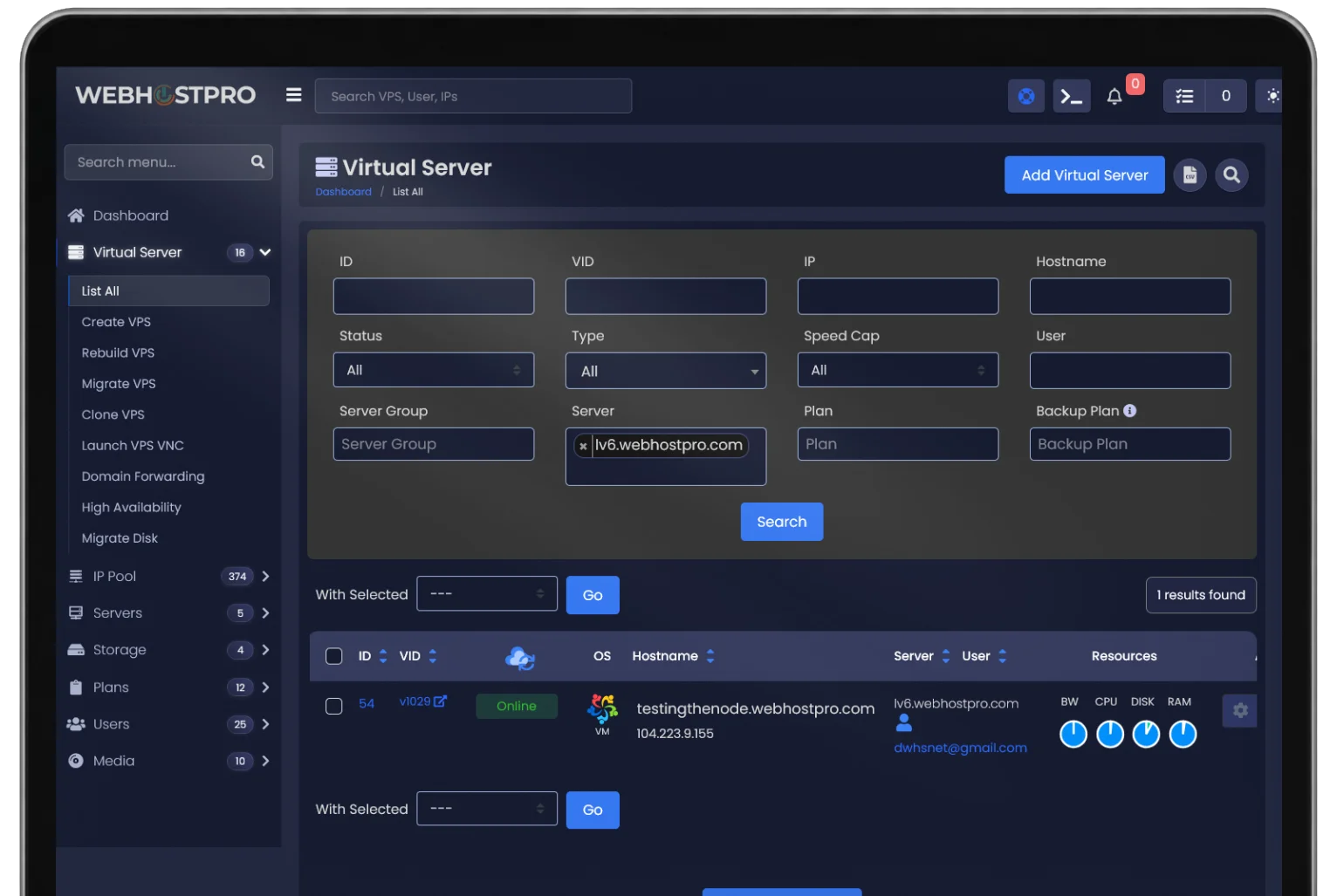Click the blue Search button
The width and height of the screenshot is (1337, 896).
point(782,522)
